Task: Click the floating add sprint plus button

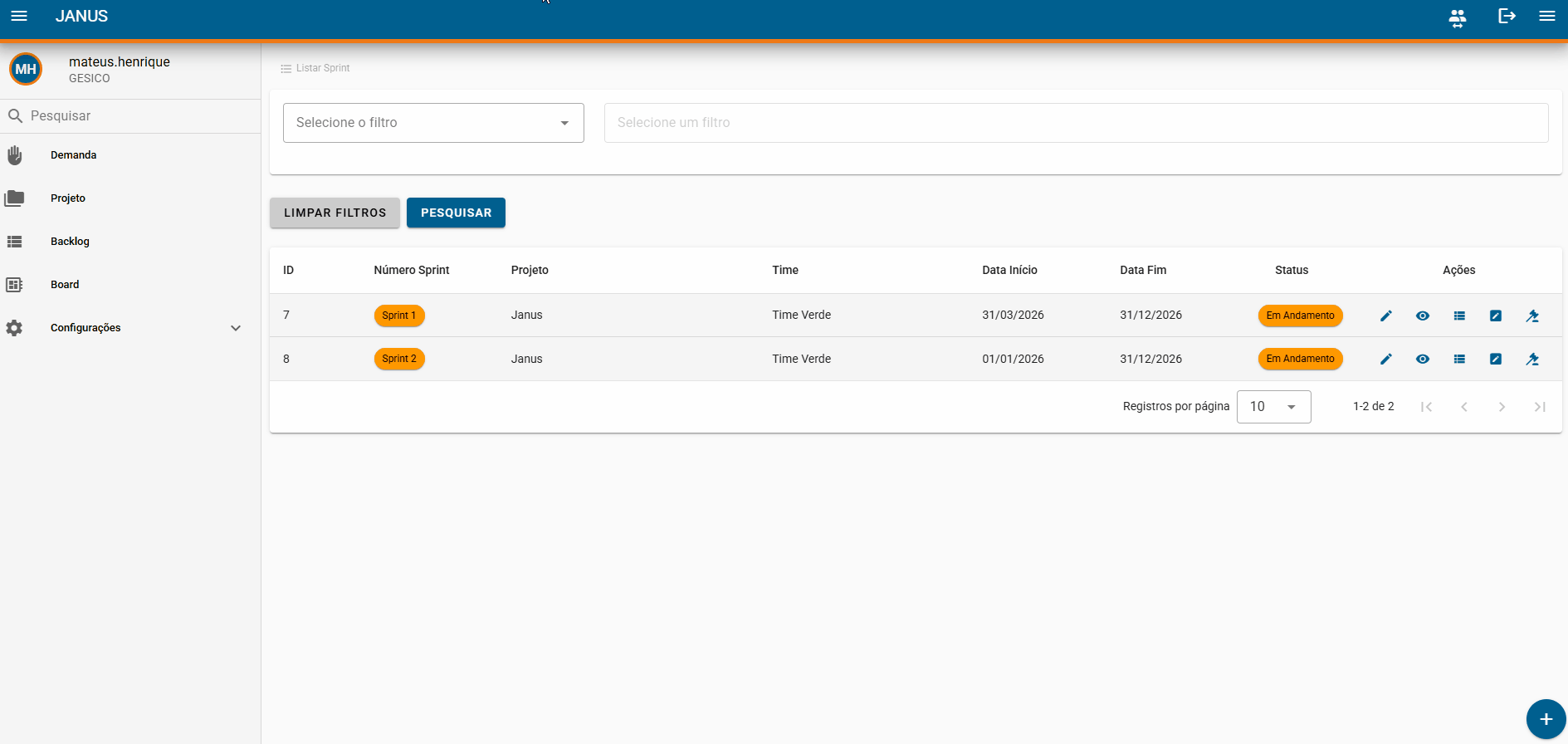Action: coord(1546,719)
